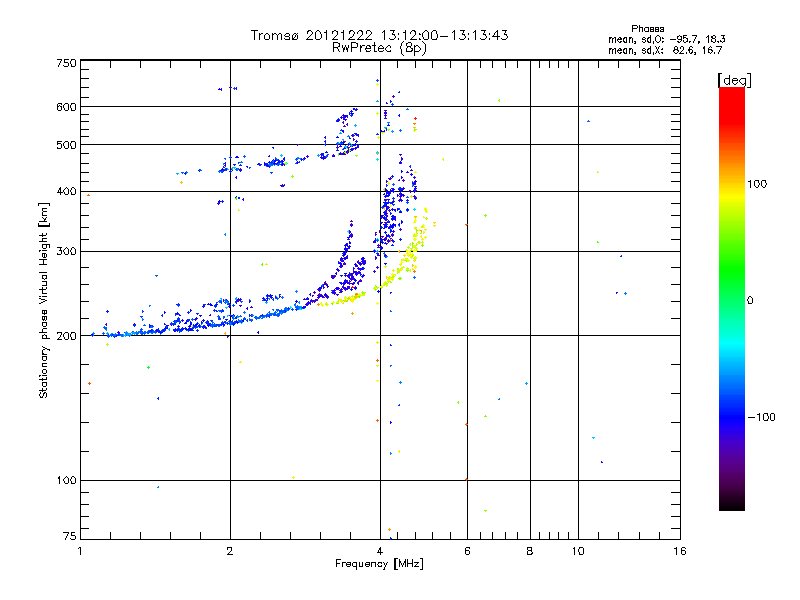Click the 'mean, sd,X: 82.6, 16.7' statistic
The height and width of the screenshot is (600, 800).
pyautogui.click(x=665, y=50)
